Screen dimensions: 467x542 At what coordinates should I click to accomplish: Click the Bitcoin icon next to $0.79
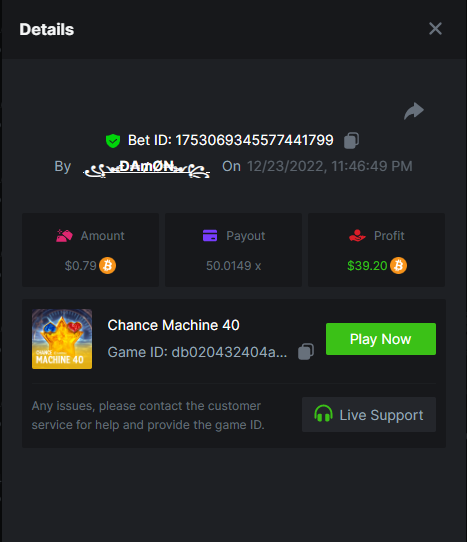tap(108, 265)
